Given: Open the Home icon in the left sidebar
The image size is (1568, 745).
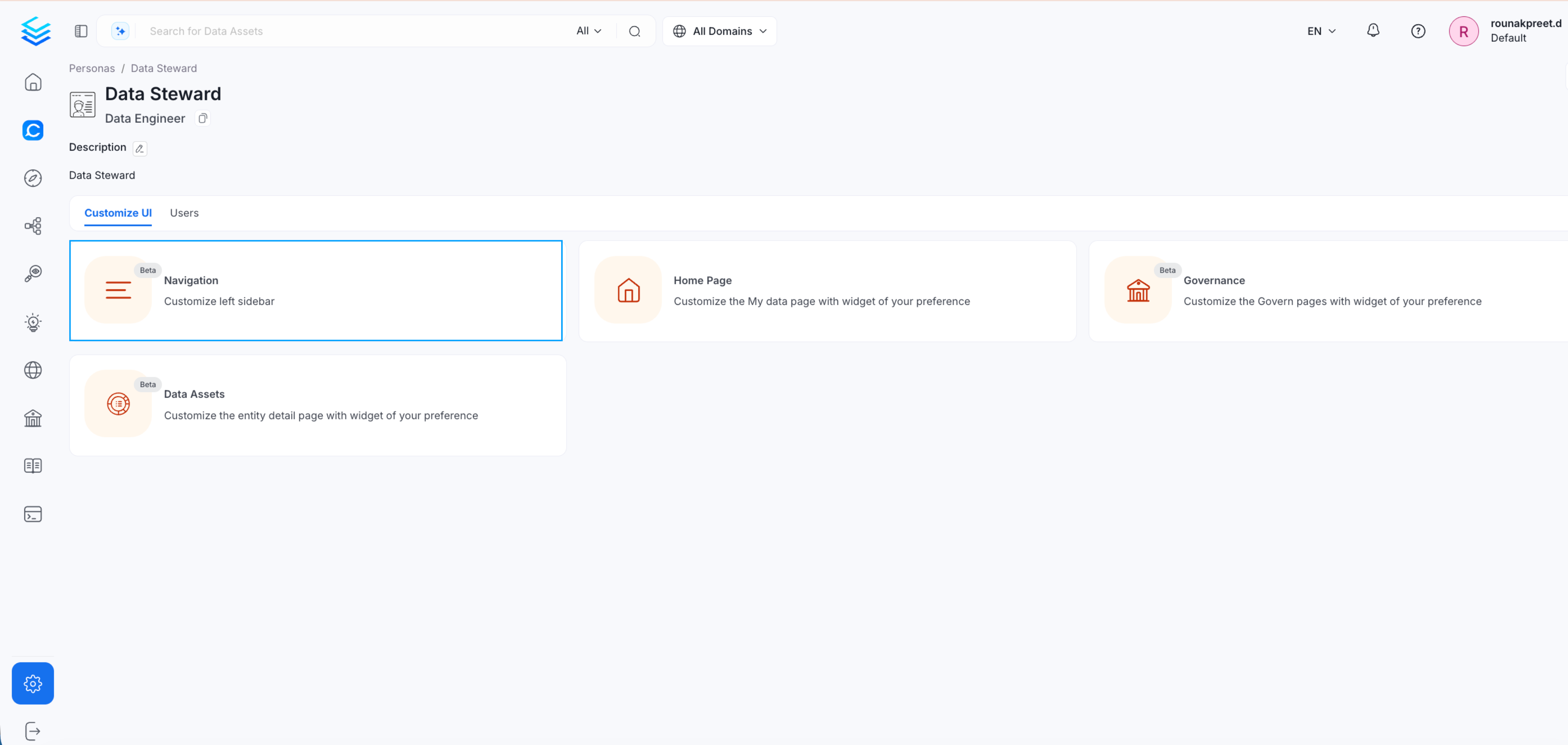Looking at the screenshot, I should 33,82.
